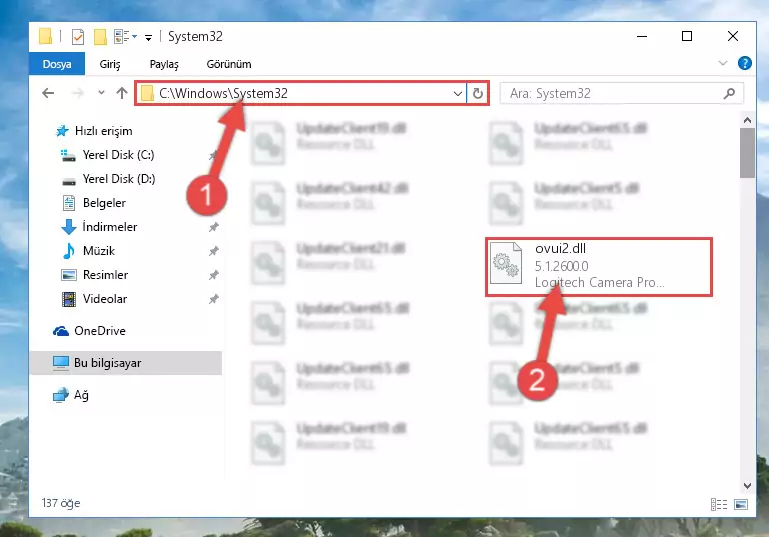This screenshot has height=537, width=769.
Task: Maximize the System32 window
Action: click(x=687, y=36)
